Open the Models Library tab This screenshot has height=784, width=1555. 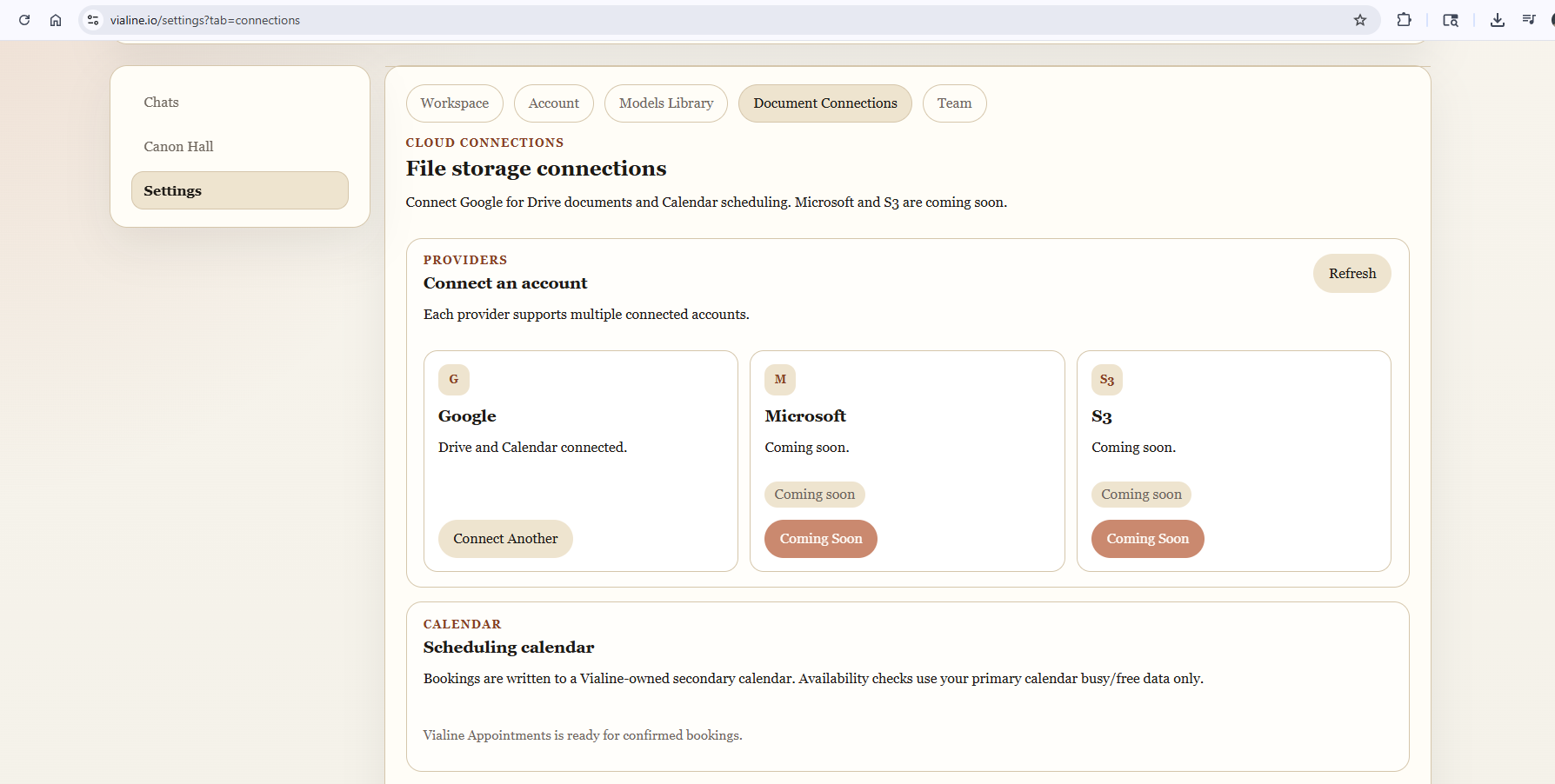pos(666,103)
